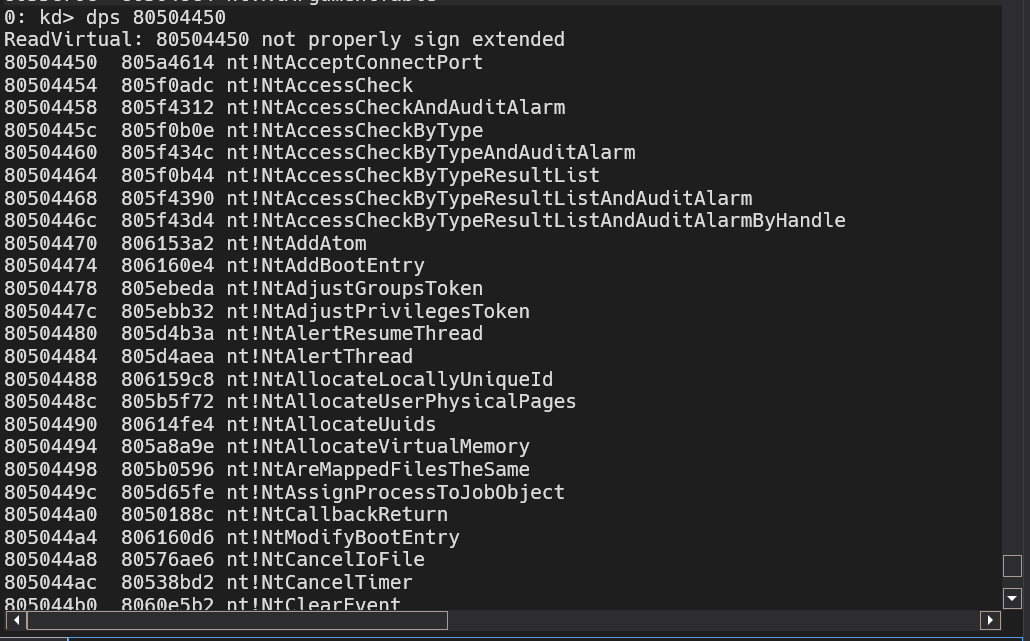Click address 80504490 at the line start

click(x=51, y=424)
